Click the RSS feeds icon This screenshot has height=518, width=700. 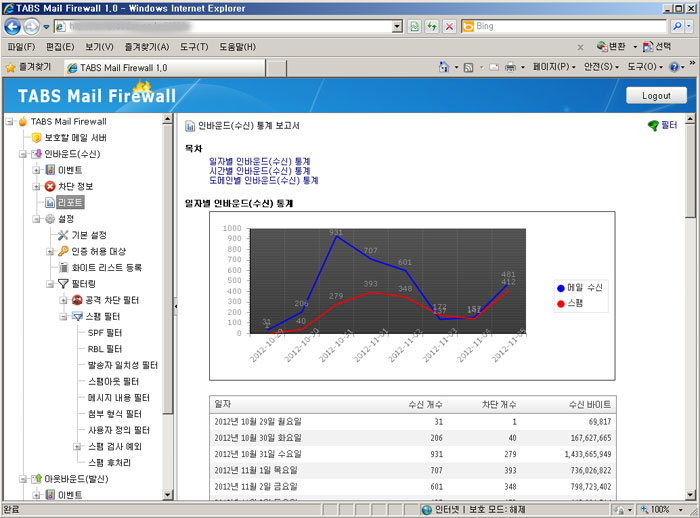[468, 67]
